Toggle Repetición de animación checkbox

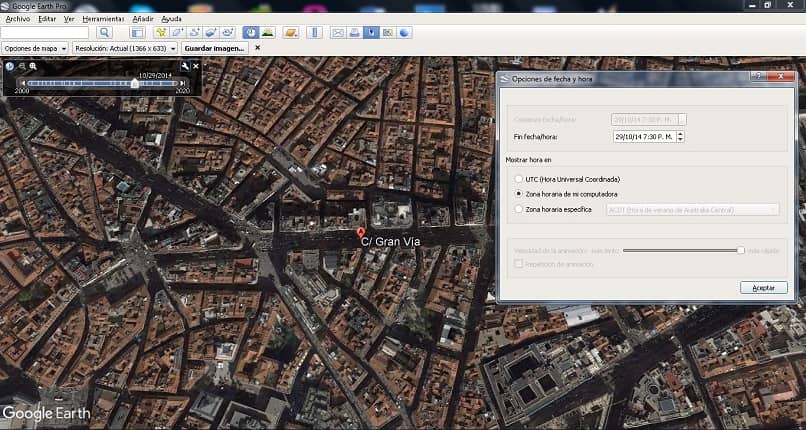pyautogui.click(x=519, y=264)
